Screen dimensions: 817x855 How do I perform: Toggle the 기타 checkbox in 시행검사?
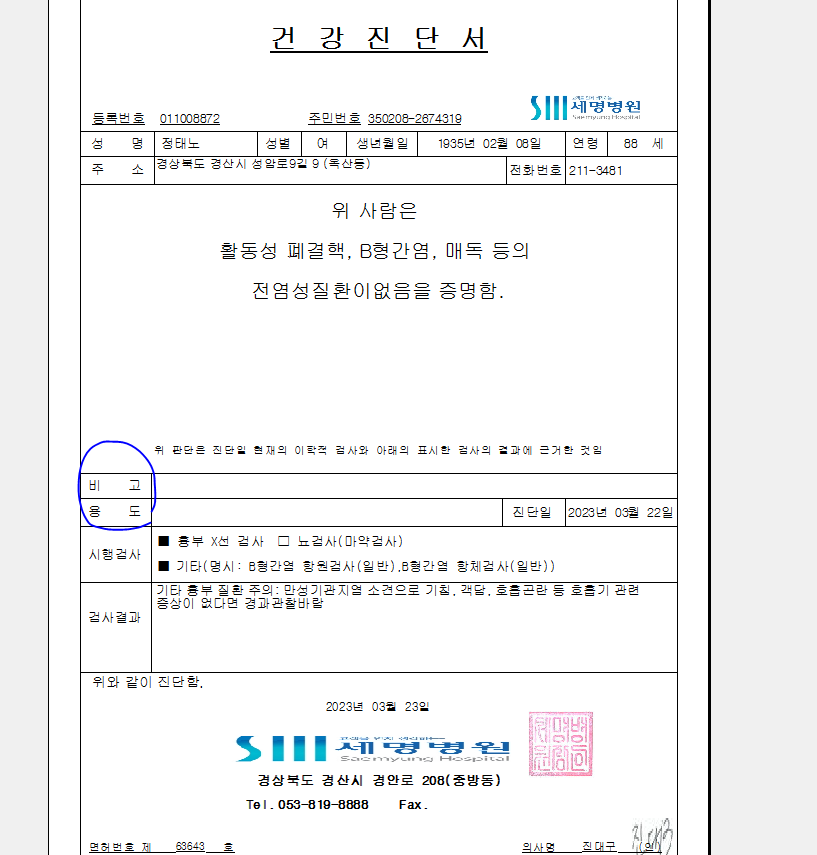point(164,566)
